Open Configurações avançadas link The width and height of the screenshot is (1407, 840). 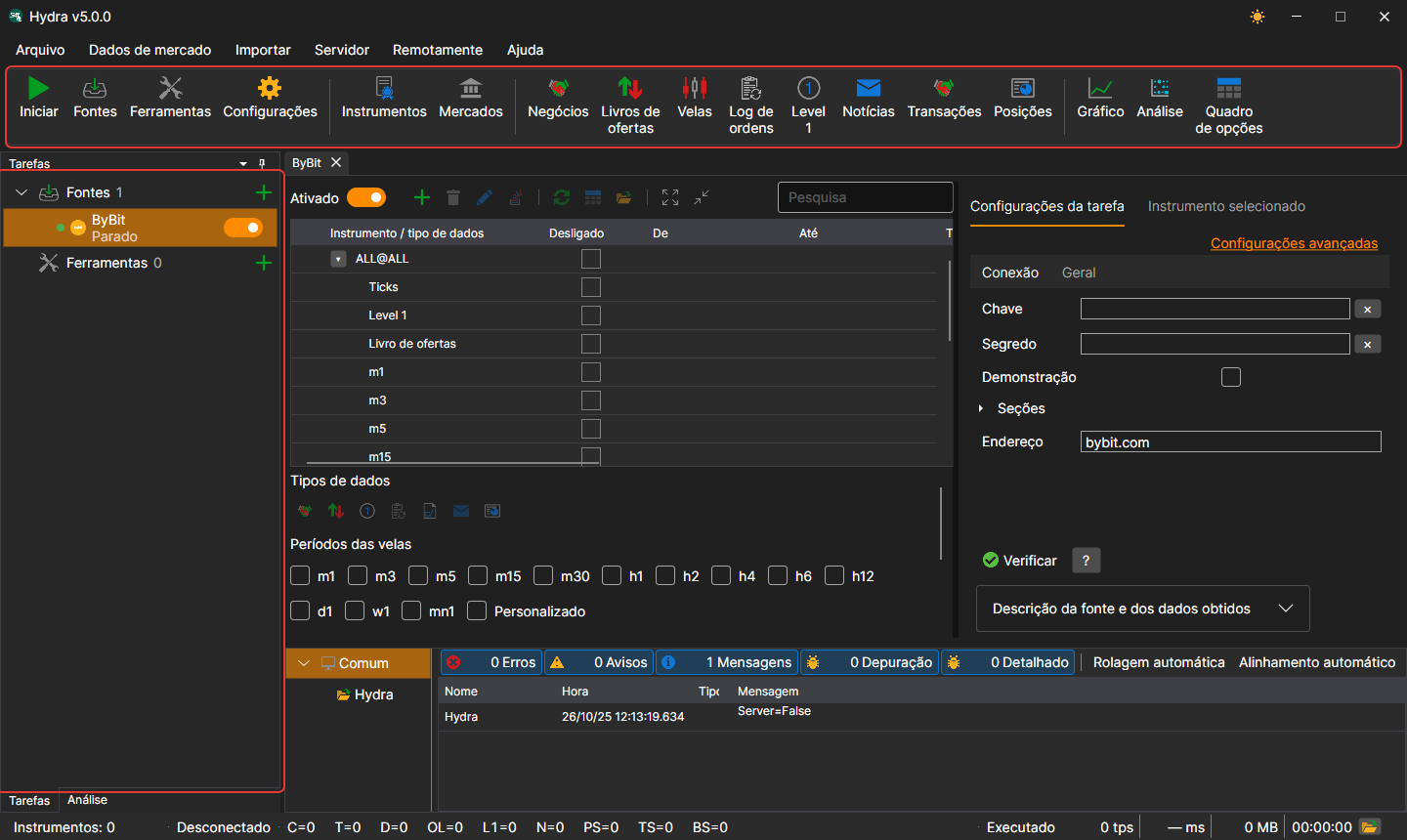tap(1294, 243)
